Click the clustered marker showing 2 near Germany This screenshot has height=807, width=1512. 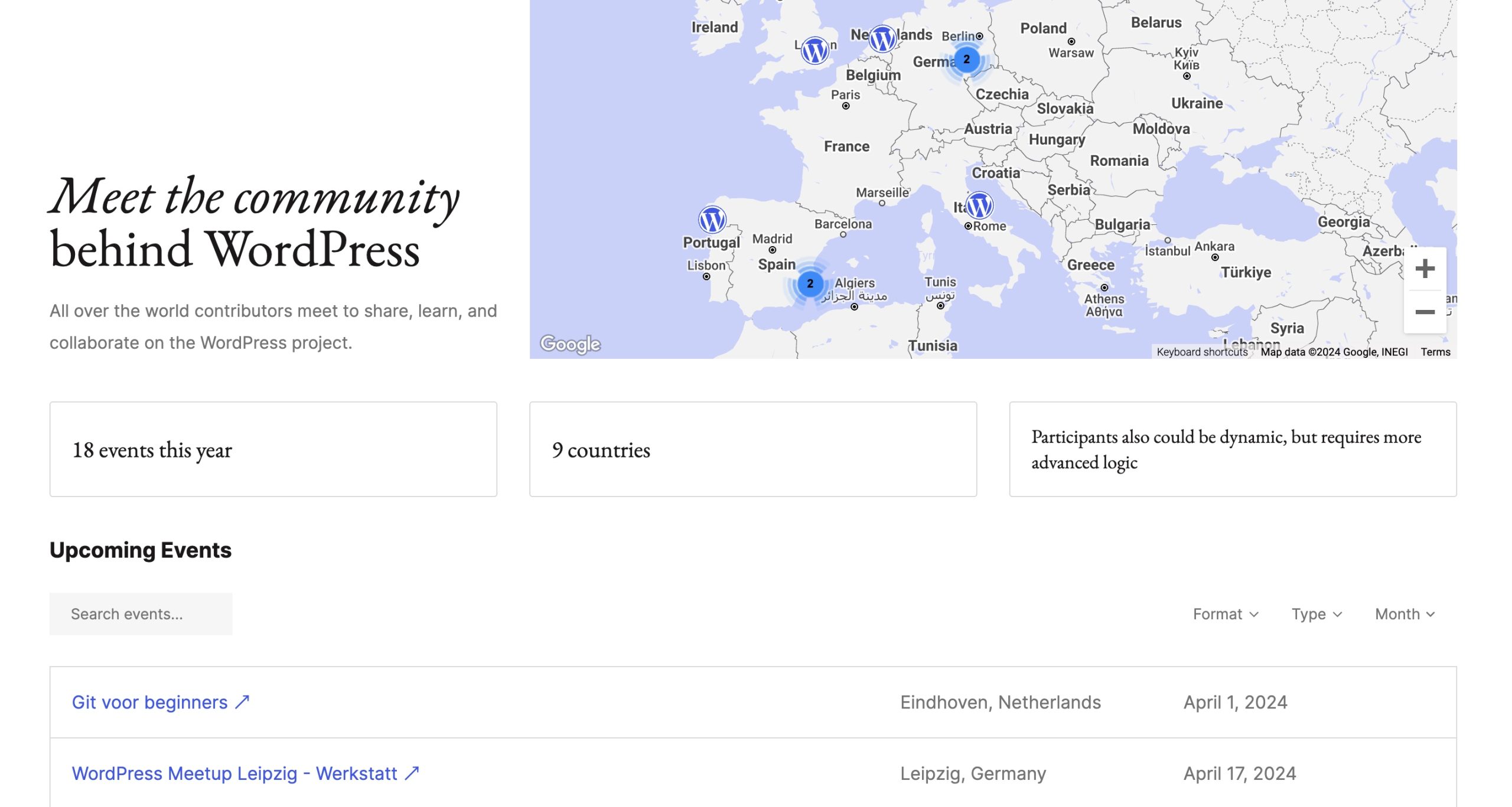tap(966, 57)
